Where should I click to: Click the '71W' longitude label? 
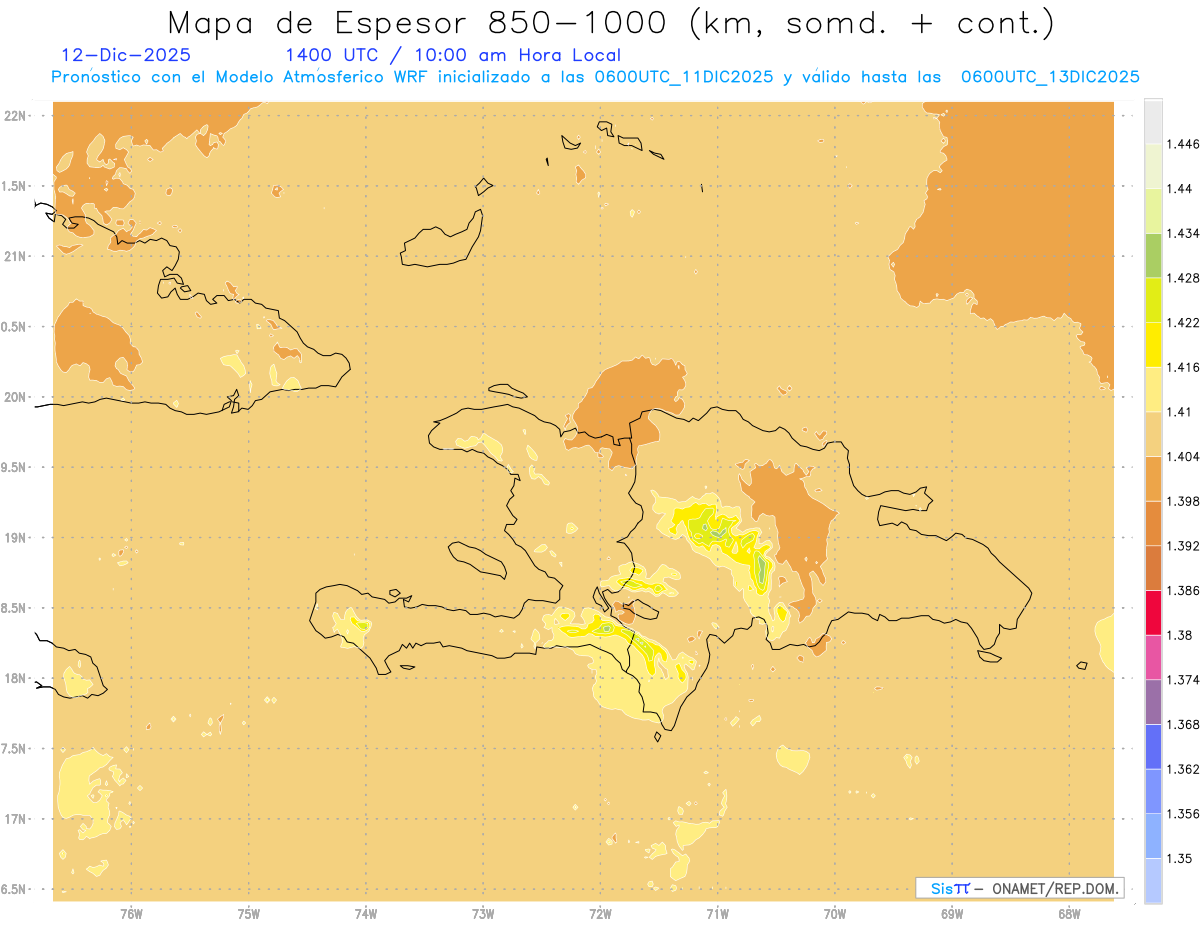(717, 914)
